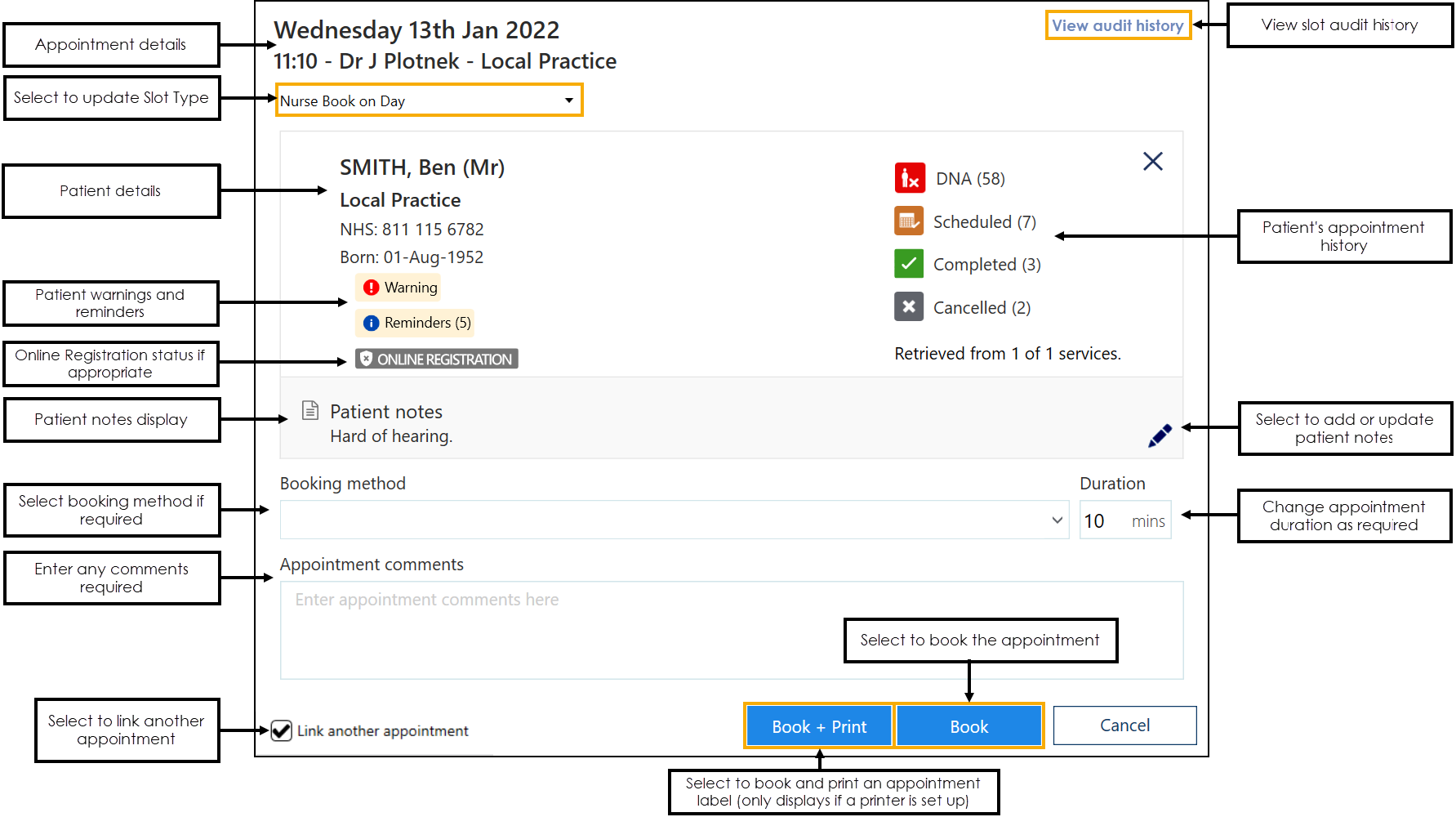Open View audit history link
1456x817 pixels.
1117,25
